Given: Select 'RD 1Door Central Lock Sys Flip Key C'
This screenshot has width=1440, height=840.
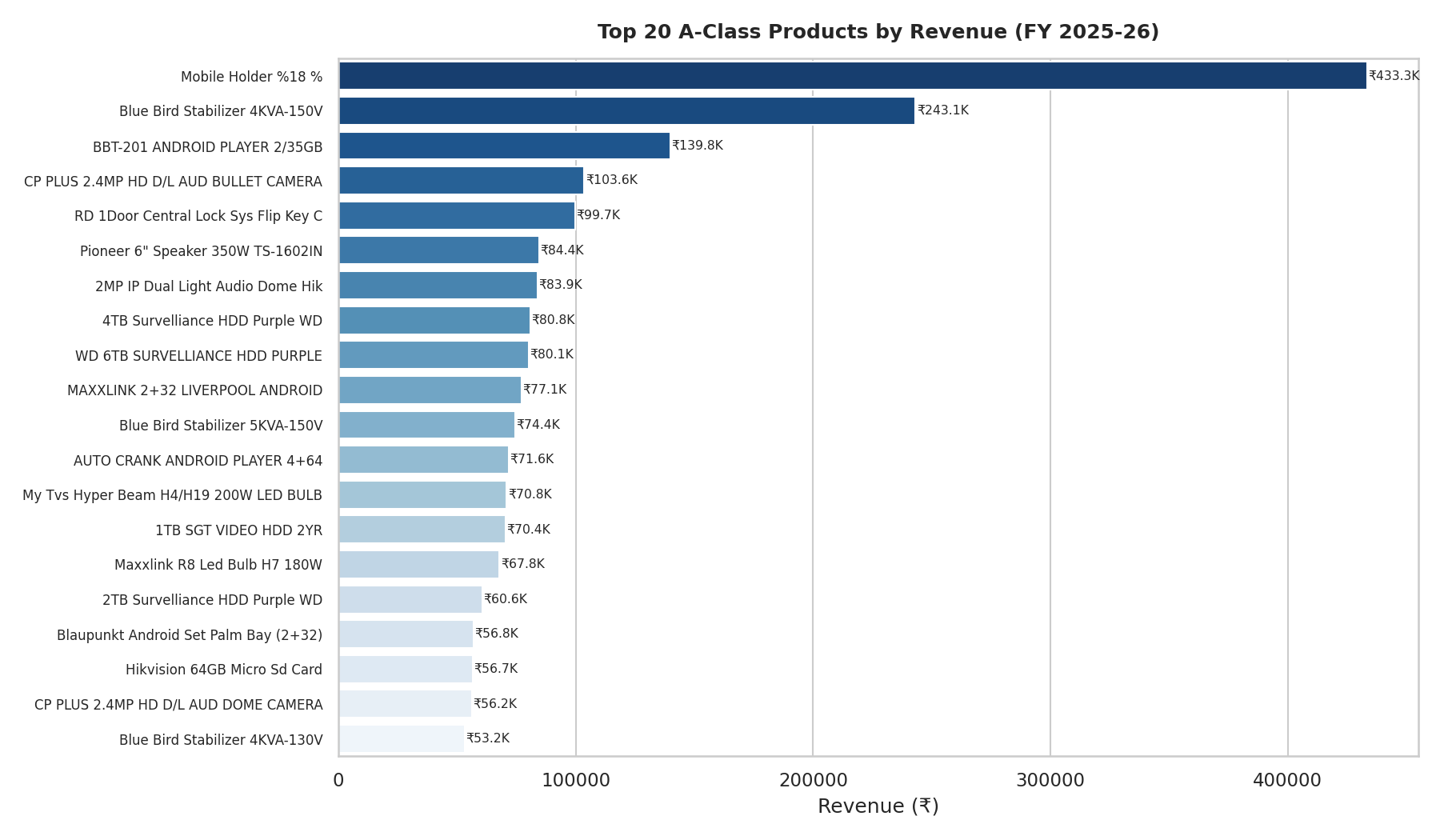Looking at the screenshot, I should [198, 216].
